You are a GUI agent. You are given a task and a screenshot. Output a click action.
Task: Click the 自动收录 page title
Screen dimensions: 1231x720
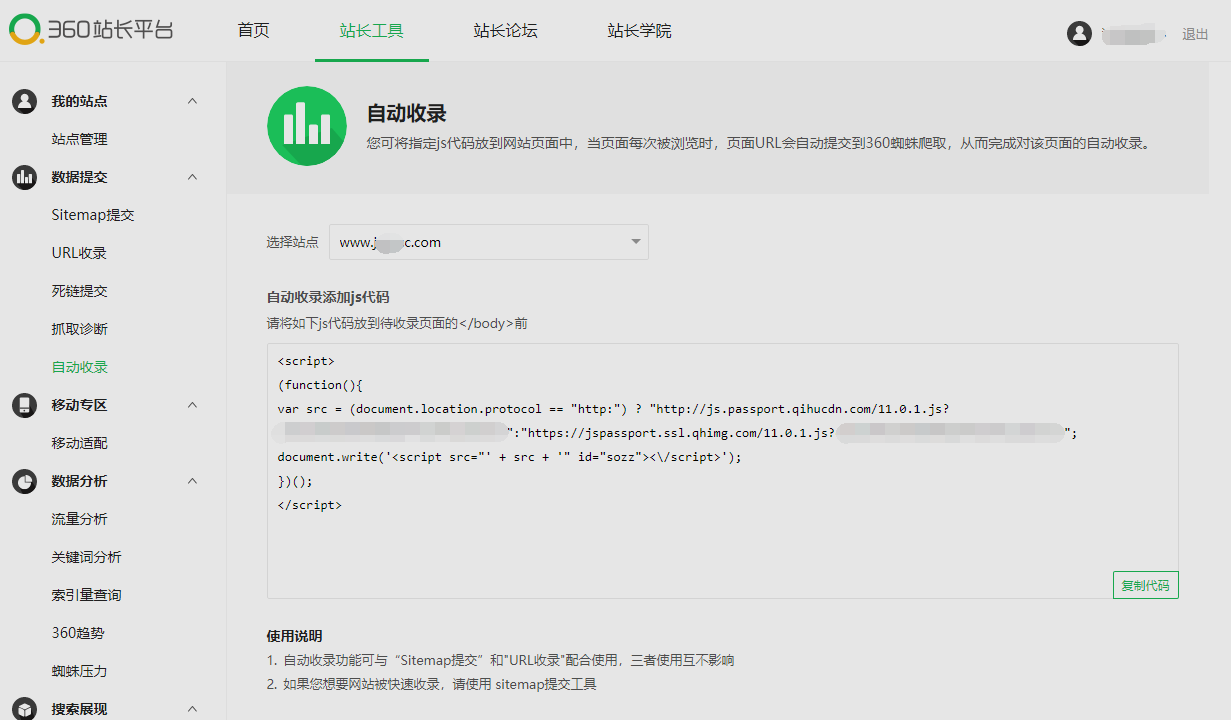[407, 113]
